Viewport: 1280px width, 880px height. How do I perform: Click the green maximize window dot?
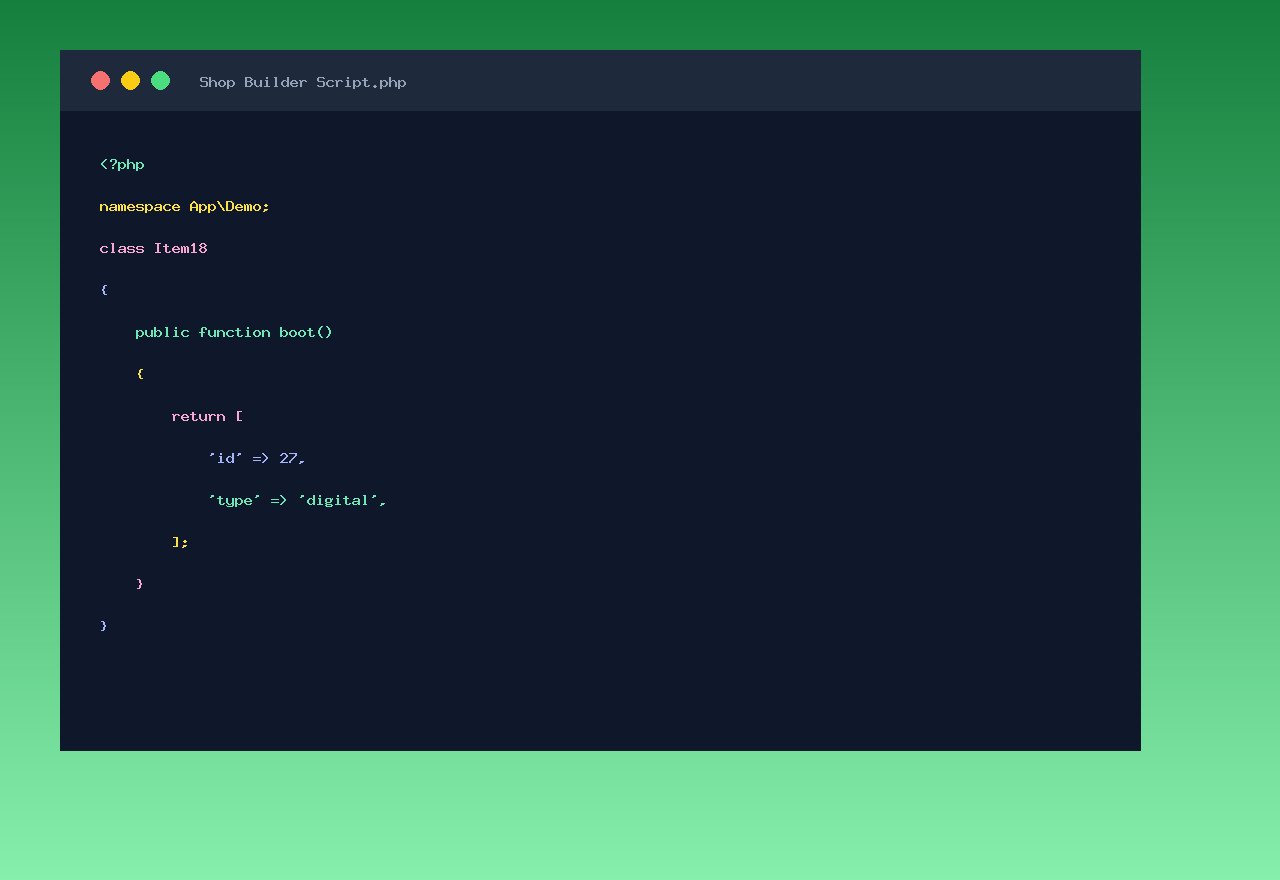point(160,81)
